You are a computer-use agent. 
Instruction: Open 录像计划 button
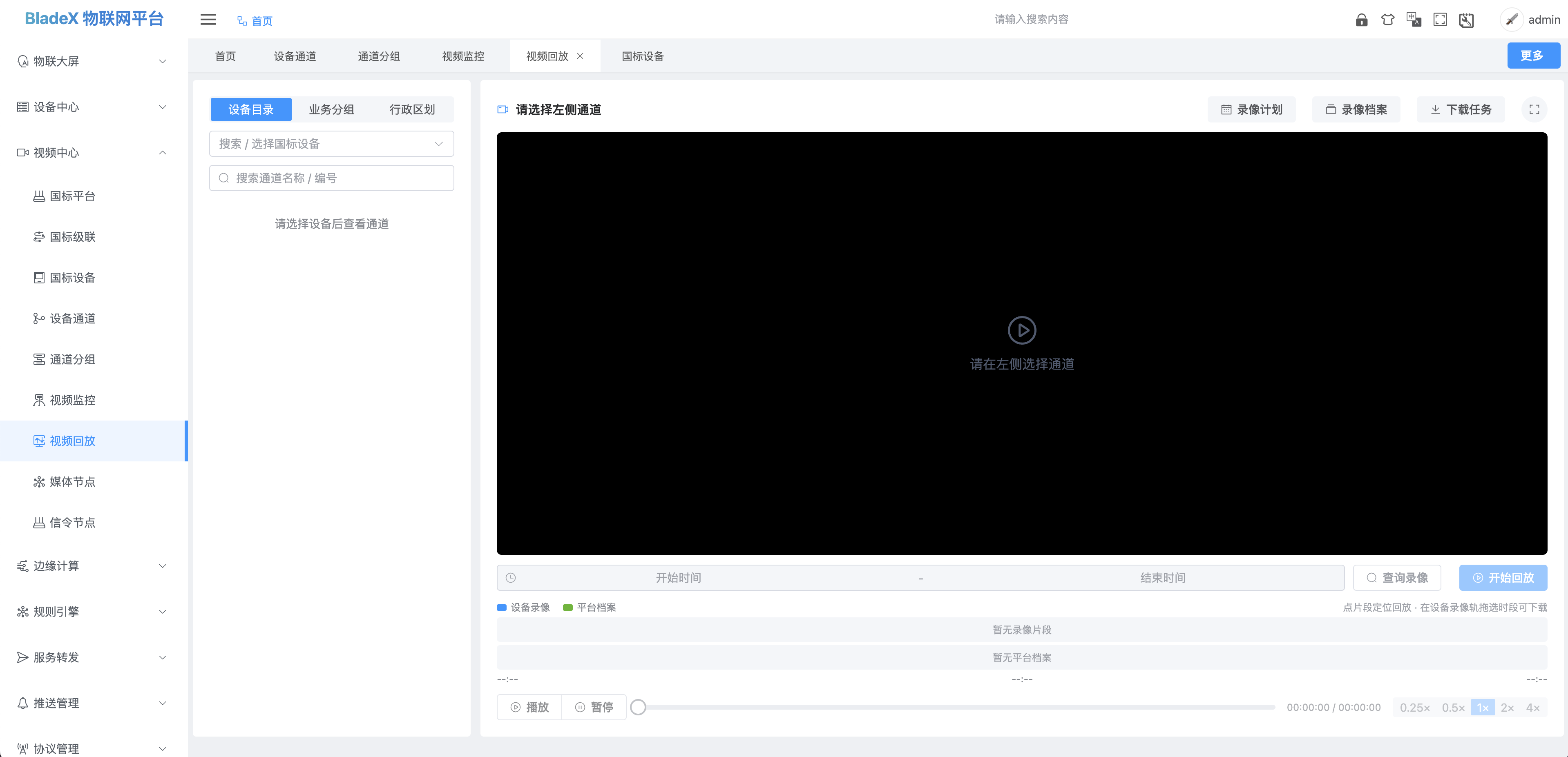click(1251, 109)
